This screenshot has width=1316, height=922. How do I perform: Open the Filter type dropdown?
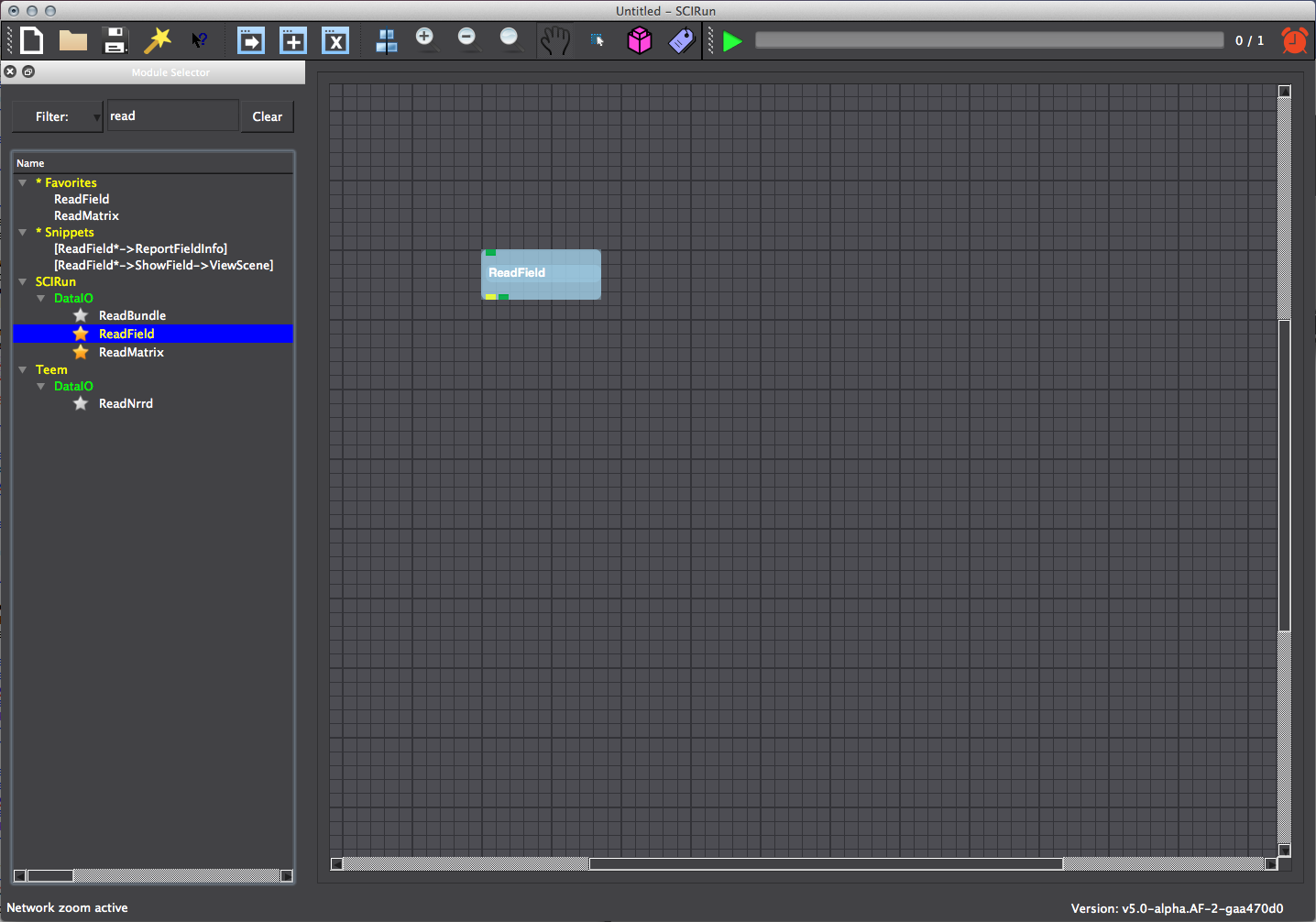click(x=57, y=116)
